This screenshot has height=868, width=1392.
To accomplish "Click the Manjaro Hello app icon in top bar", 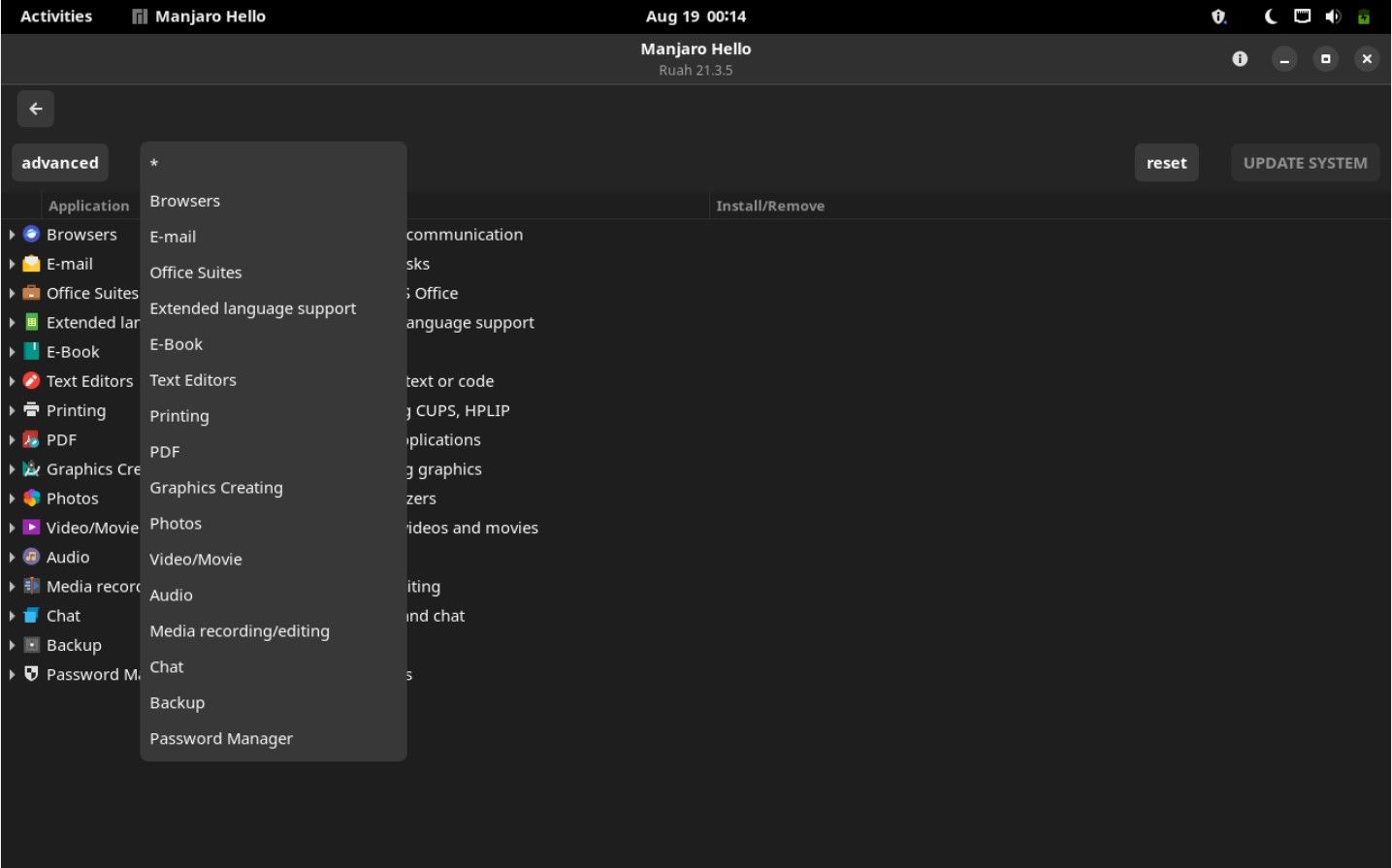I will [x=140, y=16].
